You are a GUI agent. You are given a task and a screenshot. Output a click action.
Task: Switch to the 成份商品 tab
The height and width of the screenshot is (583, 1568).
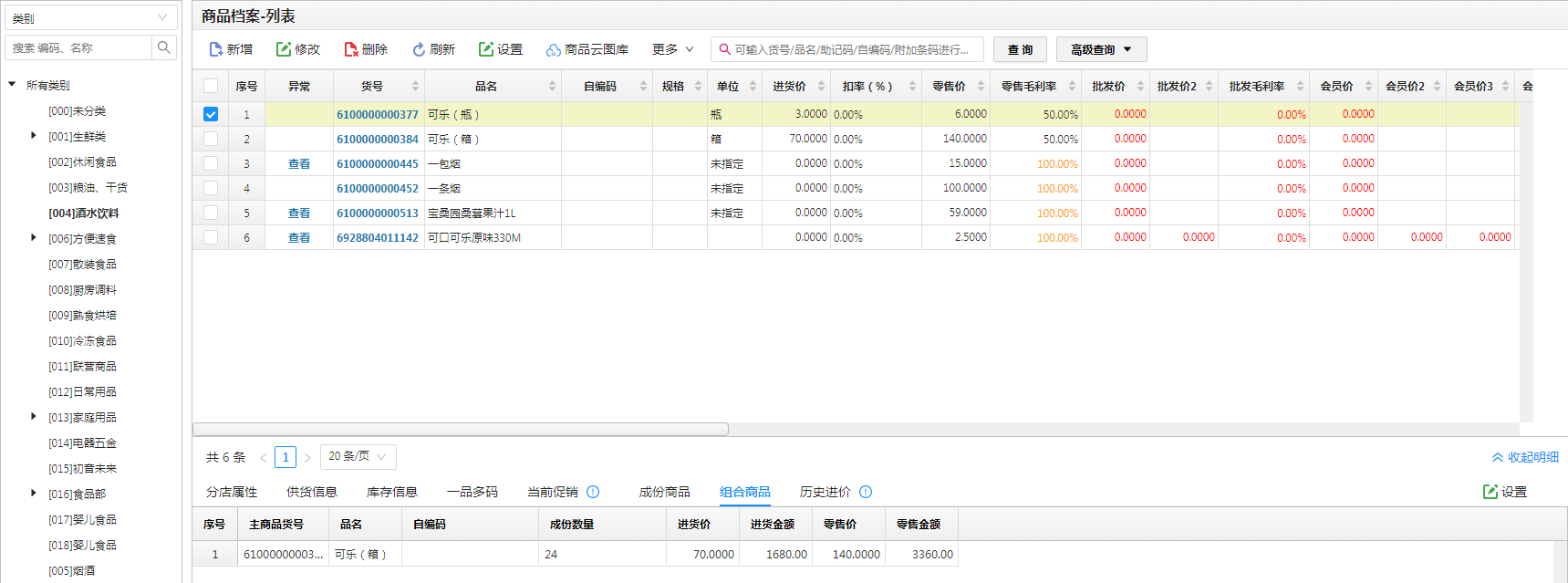(664, 492)
